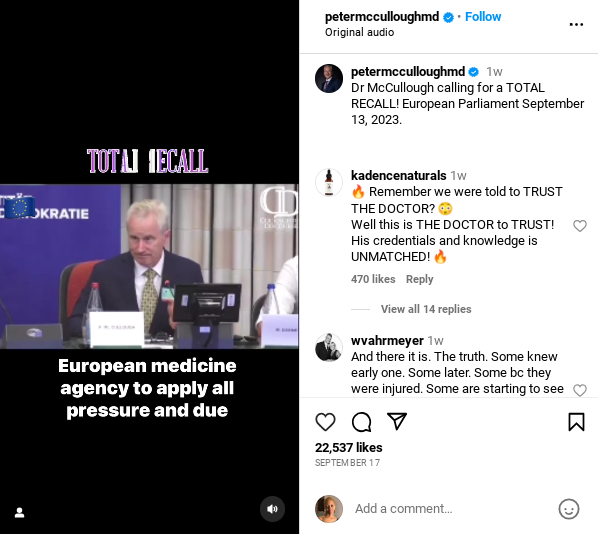Like the wvahrmeyer comment heart
Image resolution: width=598 pixels, height=534 pixels.
pyautogui.click(x=580, y=390)
